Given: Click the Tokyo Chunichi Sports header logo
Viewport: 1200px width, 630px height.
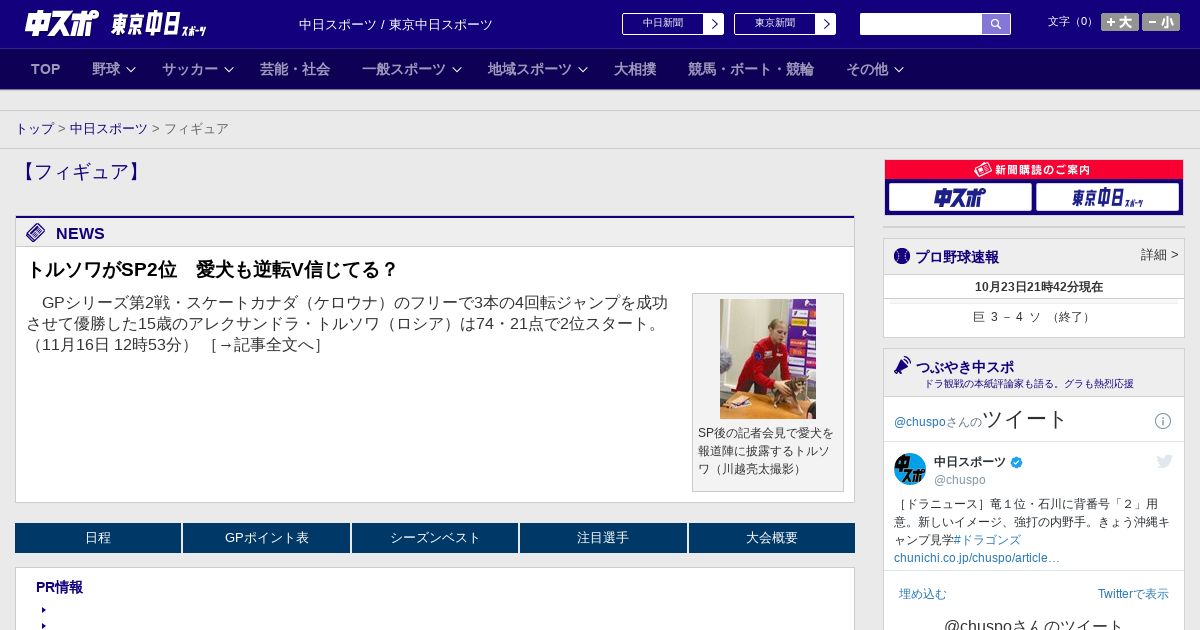Looking at the screenshot, I should coord(158,24).
